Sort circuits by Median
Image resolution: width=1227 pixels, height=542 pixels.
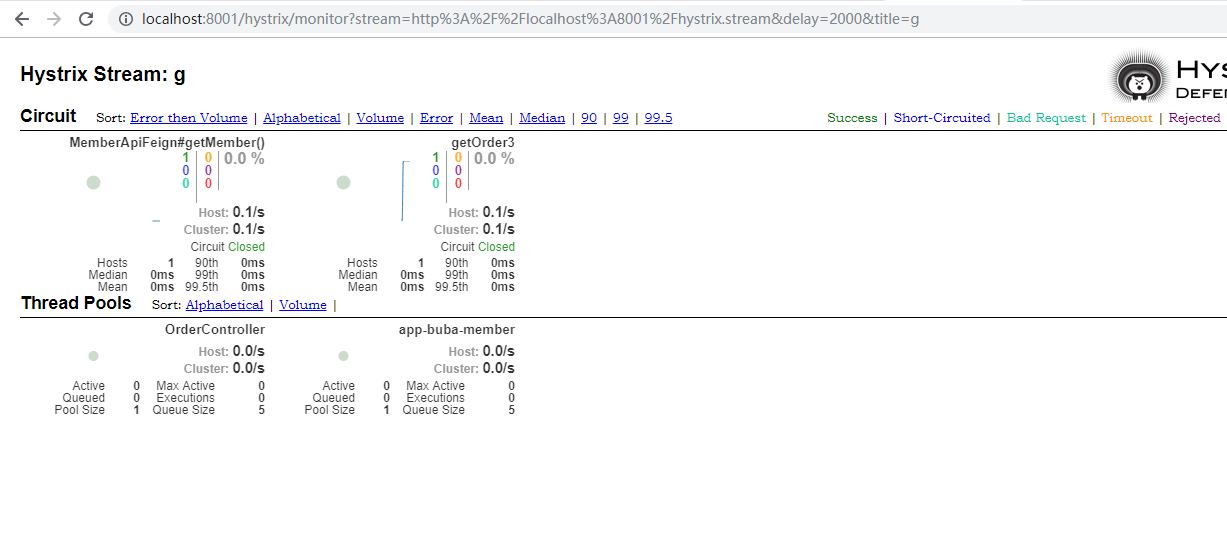(542, 118)
